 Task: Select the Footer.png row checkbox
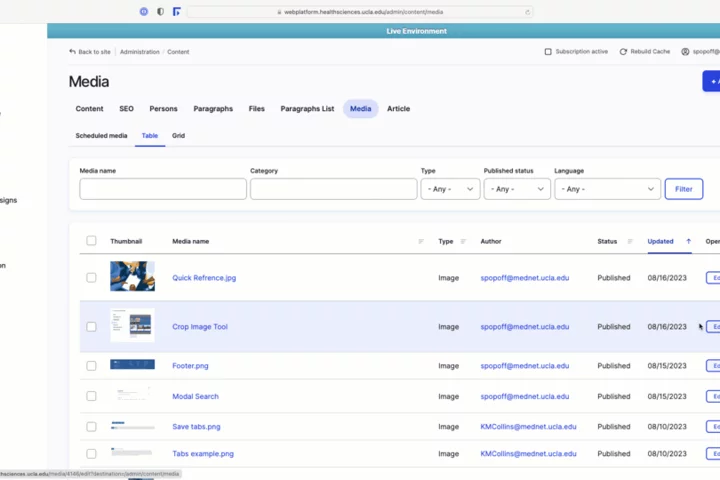point(91,366)
